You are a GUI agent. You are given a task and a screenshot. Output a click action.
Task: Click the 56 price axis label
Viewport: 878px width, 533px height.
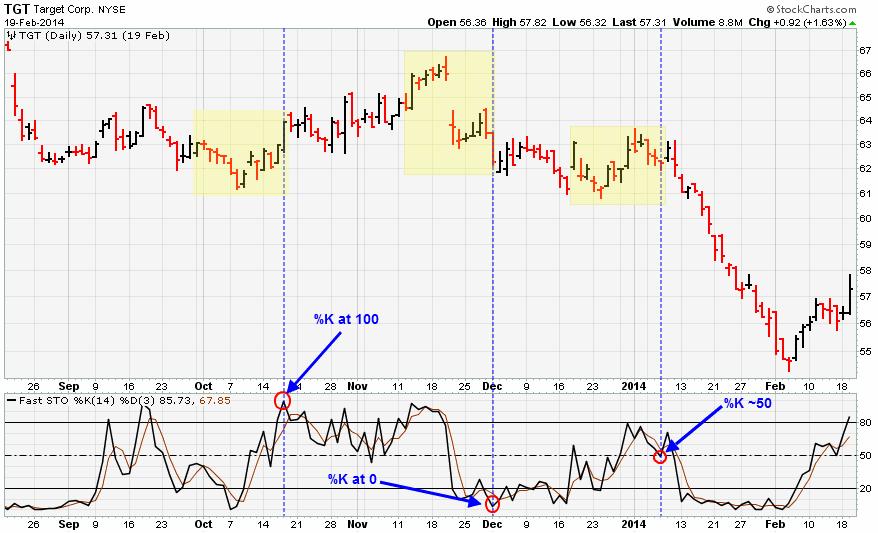[865, 324]
